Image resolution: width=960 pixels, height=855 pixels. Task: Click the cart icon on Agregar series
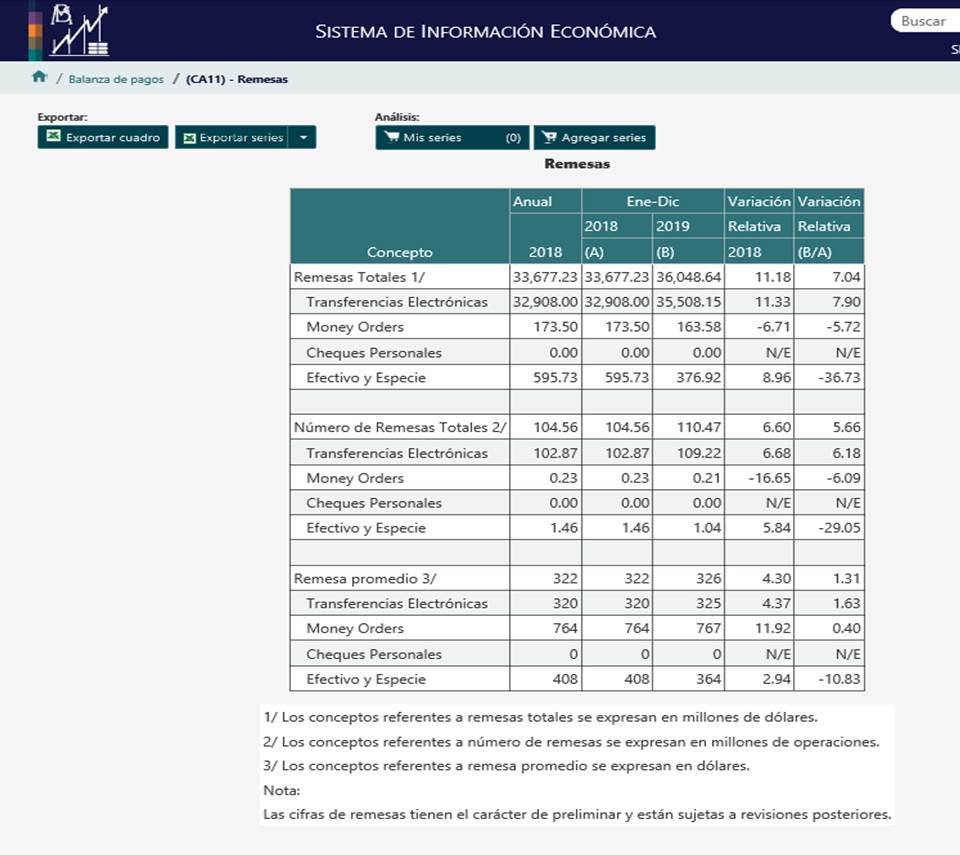point(549,138)
